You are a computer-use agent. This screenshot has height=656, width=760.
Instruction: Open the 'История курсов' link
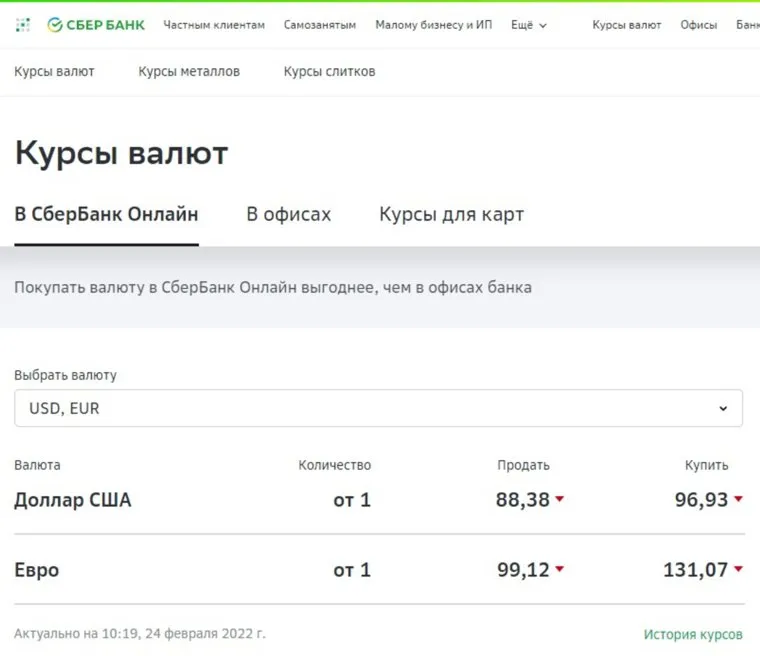[693, 634]
